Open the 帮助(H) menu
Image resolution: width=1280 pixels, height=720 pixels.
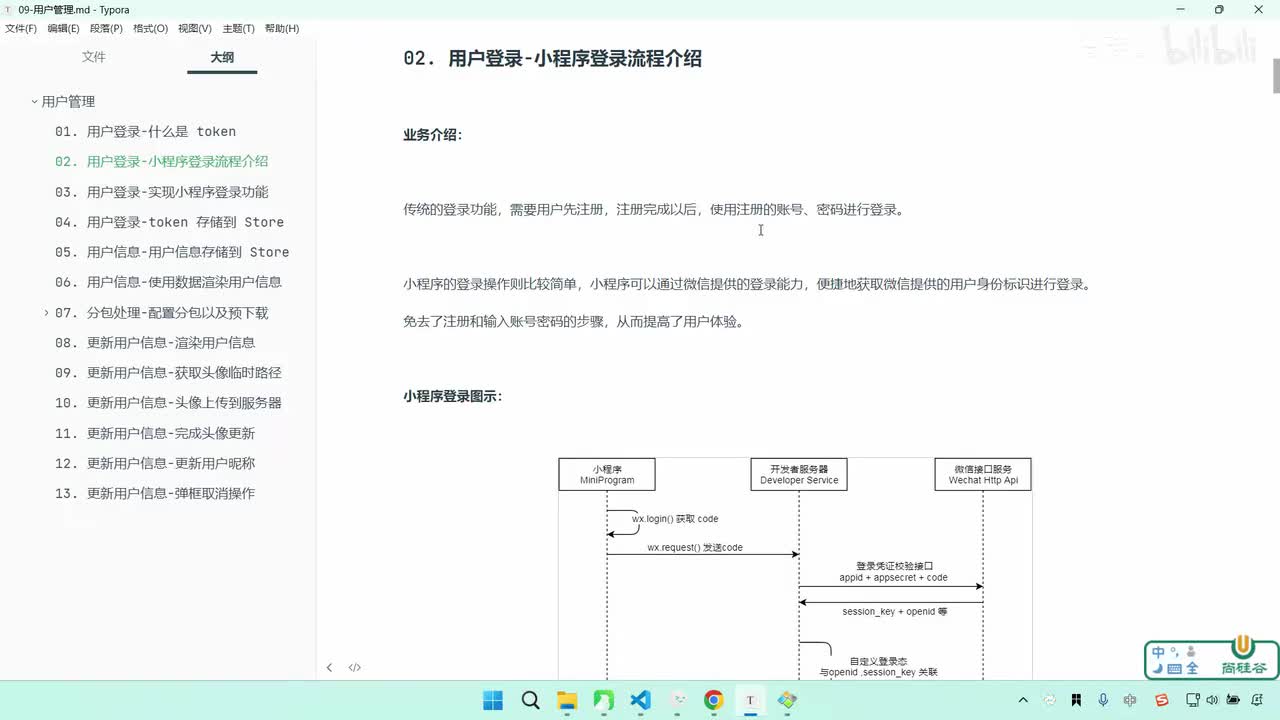click(x=282, y=29)
